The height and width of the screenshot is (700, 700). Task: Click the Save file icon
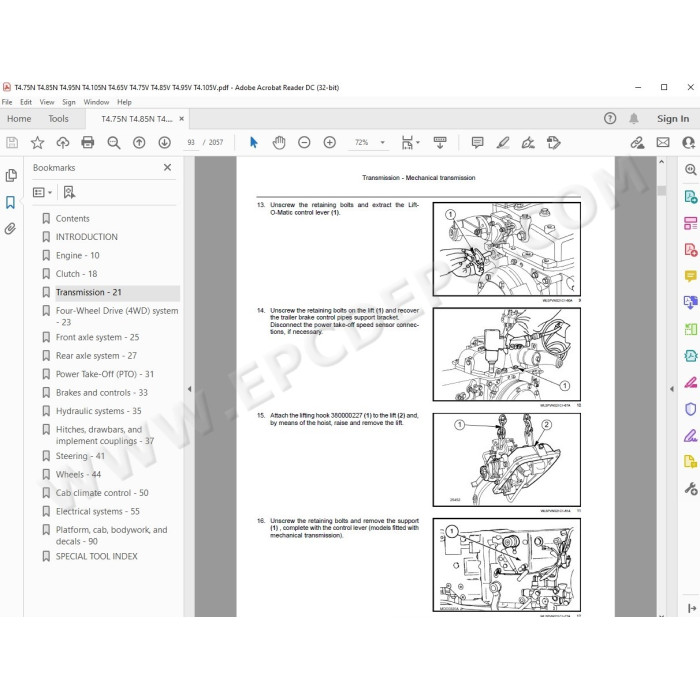(12, 142)
